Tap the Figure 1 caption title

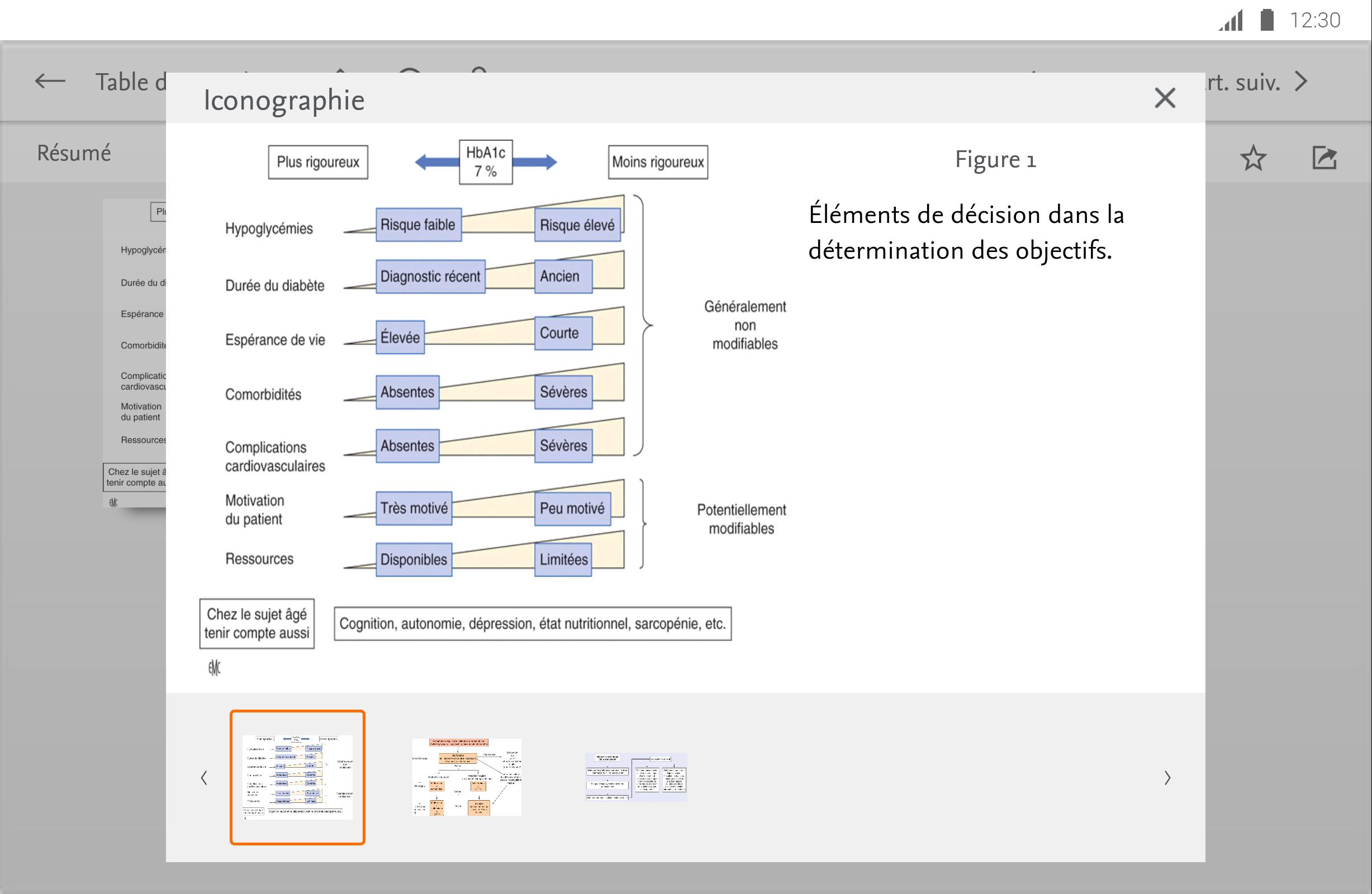coord(995,160)
